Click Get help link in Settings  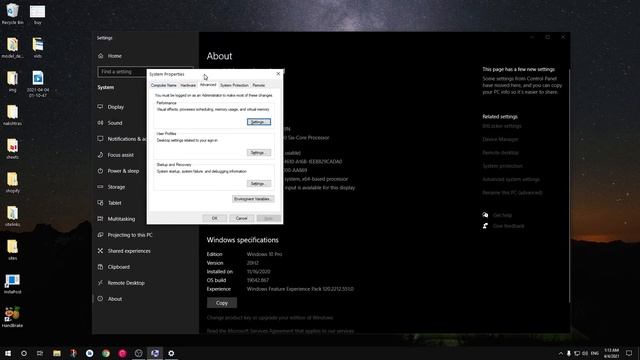pyautogui.click(x=502, y=215)
